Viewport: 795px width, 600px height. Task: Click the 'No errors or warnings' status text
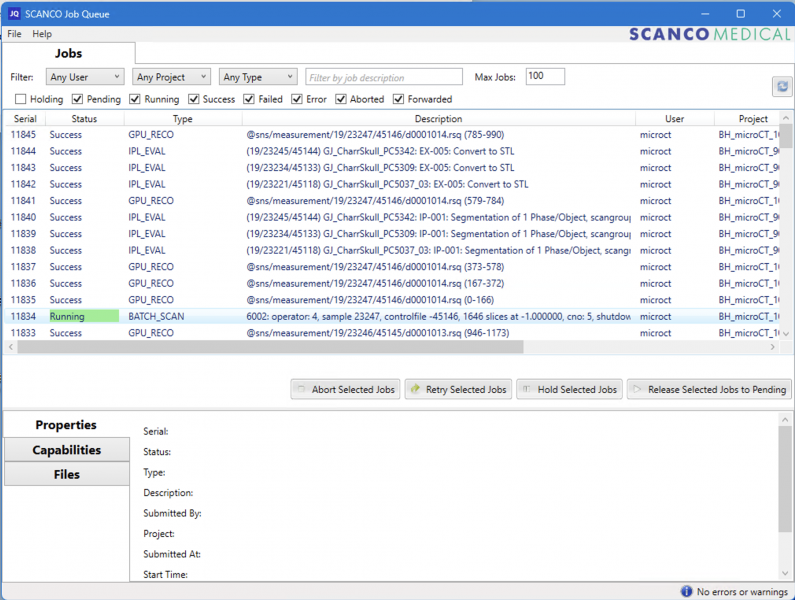click(742, 591)
